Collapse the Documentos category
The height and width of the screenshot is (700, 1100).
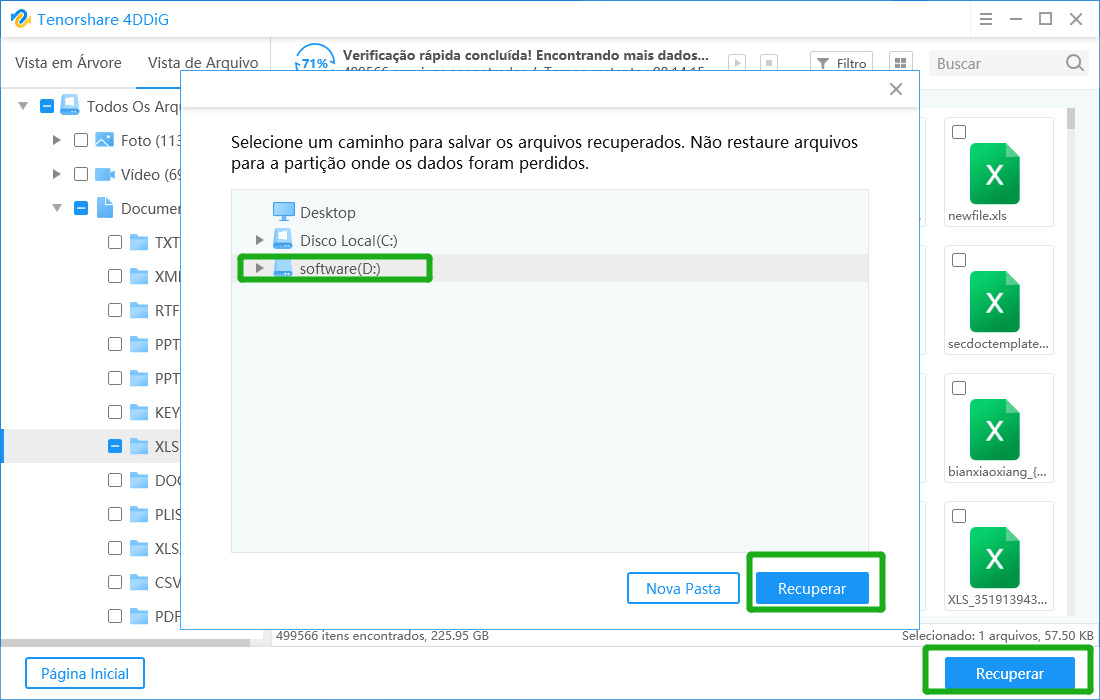[x=57, y=208]
